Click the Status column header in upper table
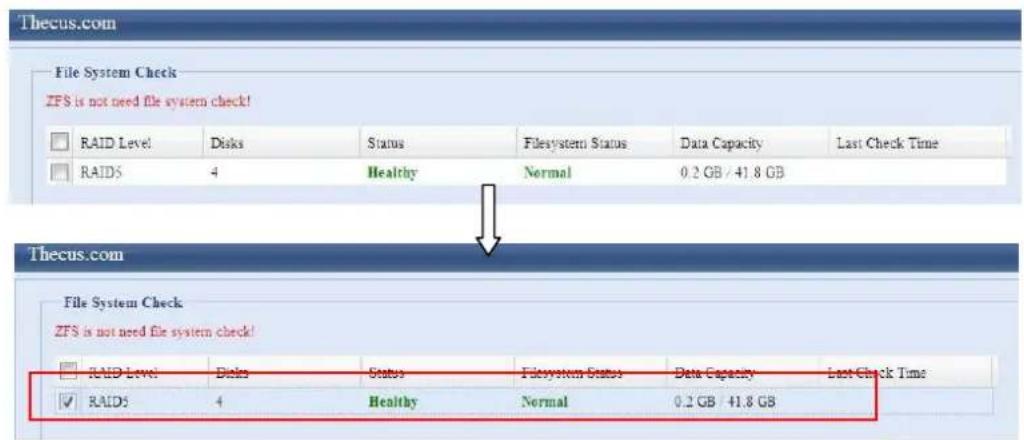Image resolution: width=1024 pixels, height=440 pixels. [386, 143]
